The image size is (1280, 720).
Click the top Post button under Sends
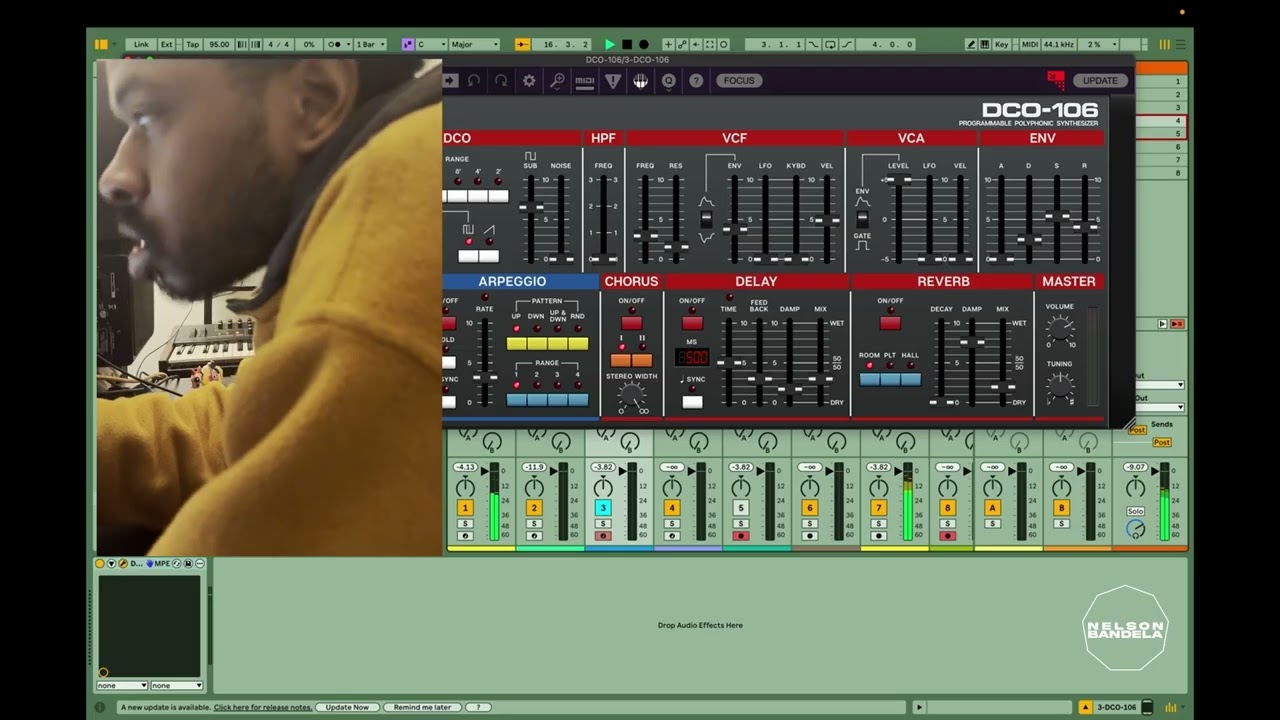(1137, 430)
